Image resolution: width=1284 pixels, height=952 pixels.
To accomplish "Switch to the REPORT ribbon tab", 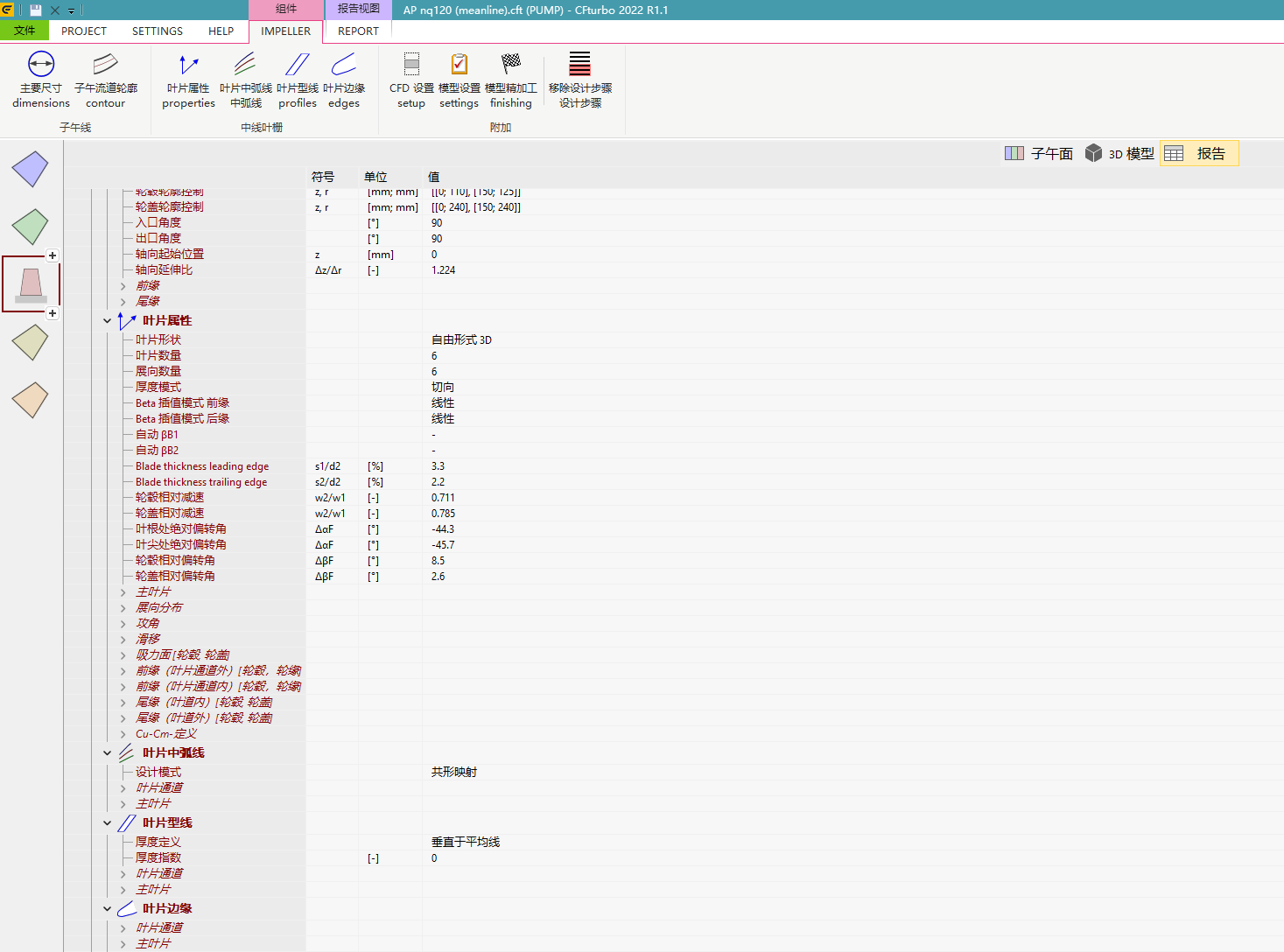I will 358,31.
